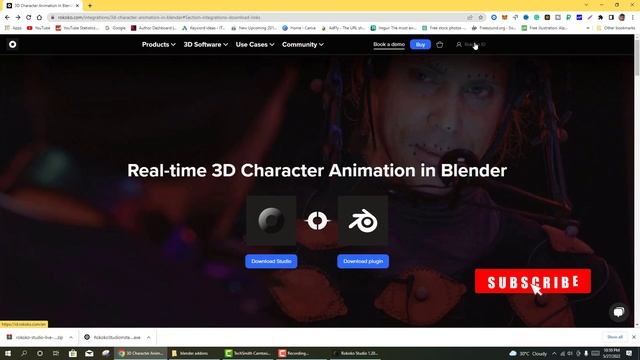
Task: Click the Rokoko Studio app thumbnail
Action: (271, 220)
